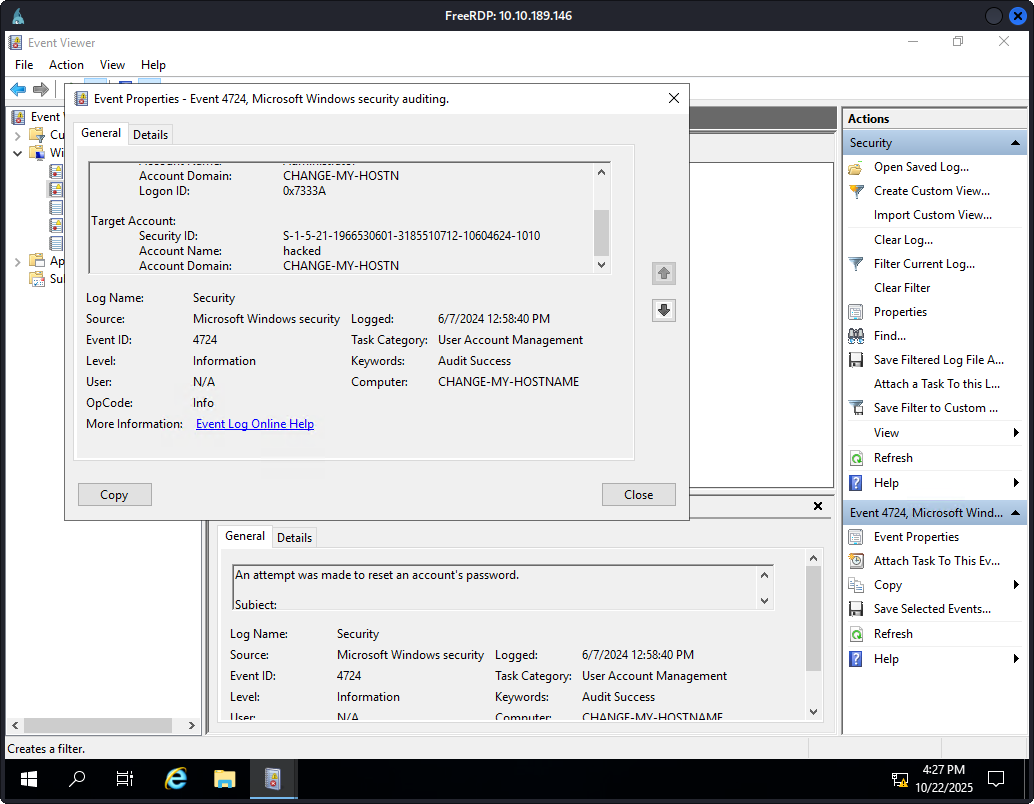The image size is (1034, 804).
Task: Open the Windows Start menu
Action: pyautogui.click(x=29, y=779)
